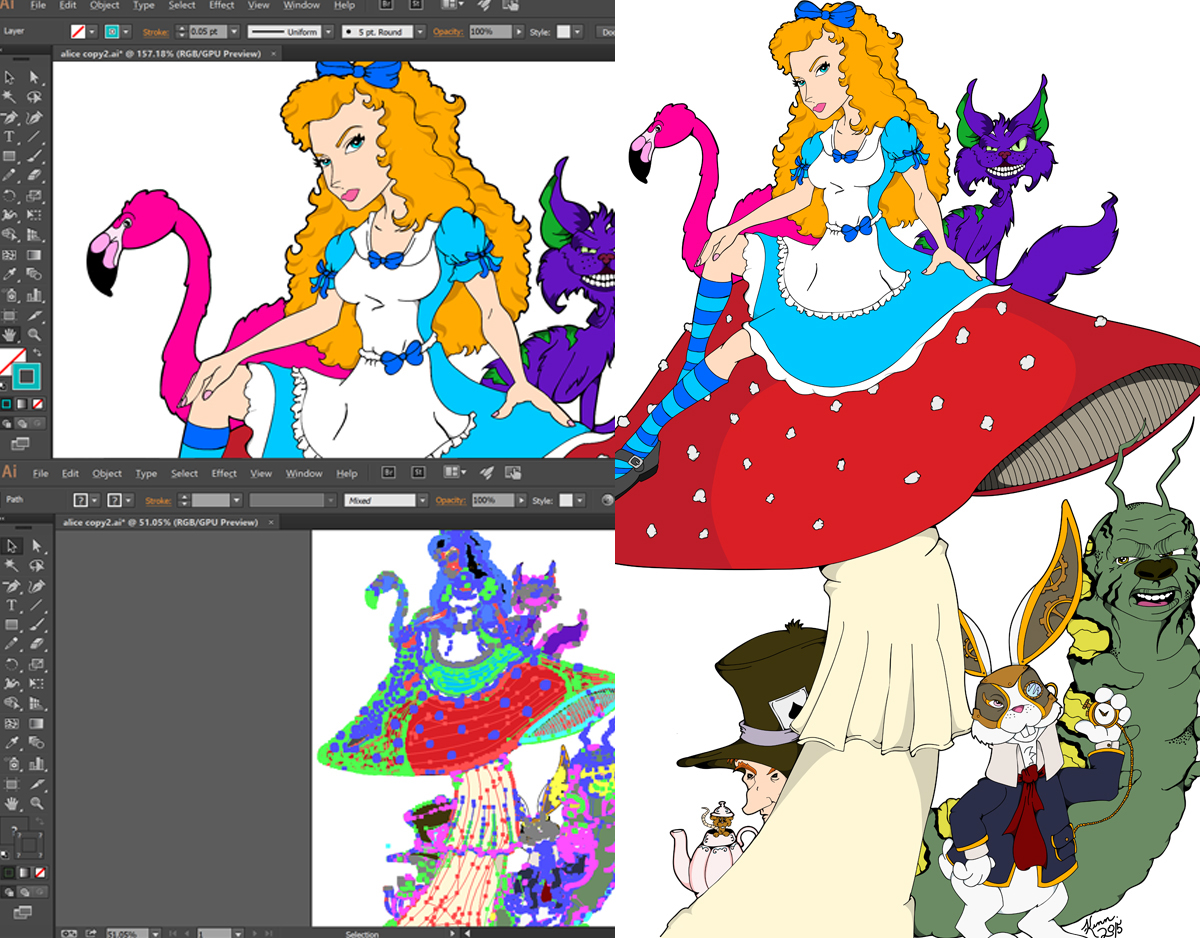Change screen mode in bottom window toolbox
The width and height of the screenshot is (1200, 938).
pos(21,912)
